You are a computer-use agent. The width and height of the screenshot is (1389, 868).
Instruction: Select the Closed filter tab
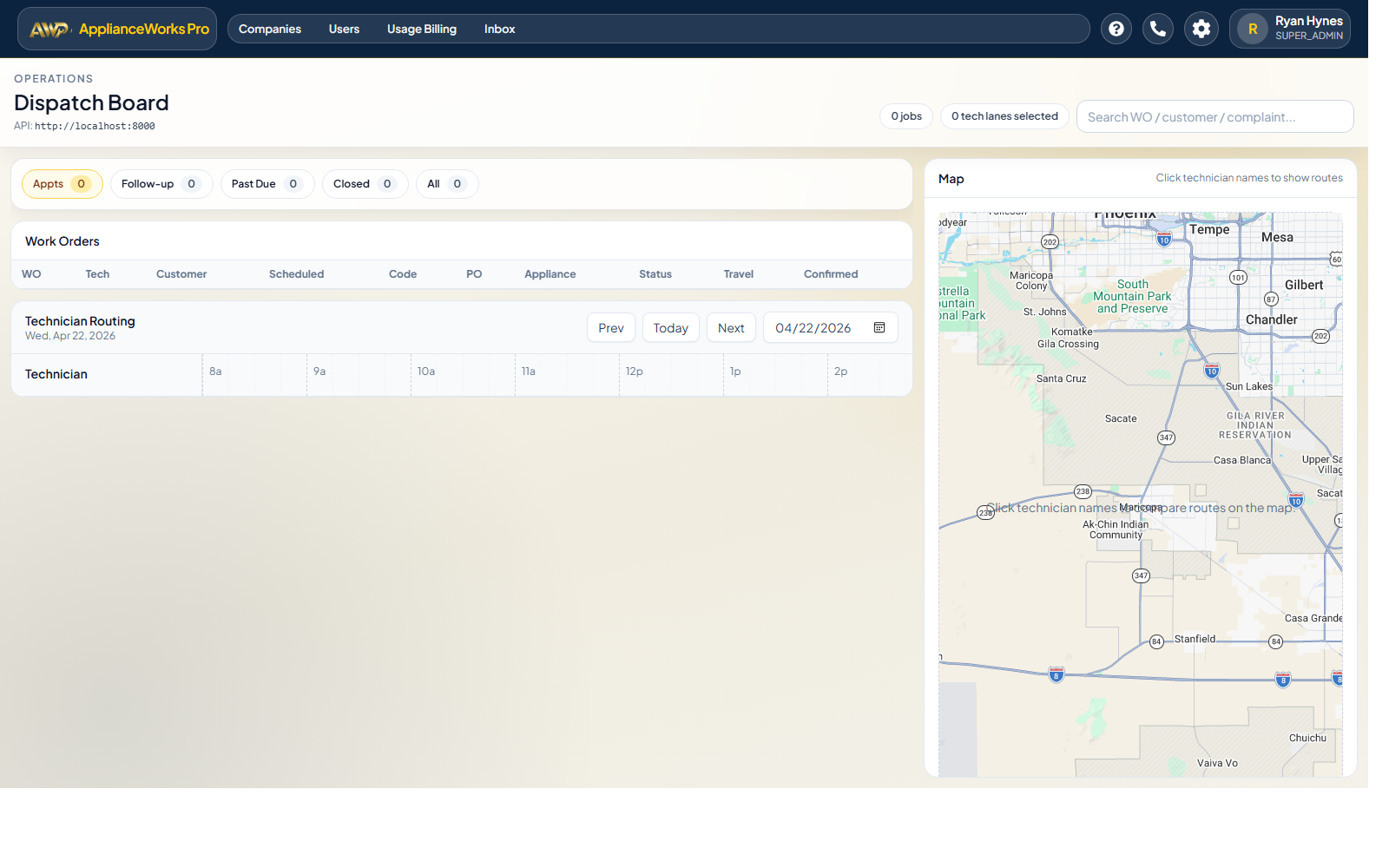[365, 184]
